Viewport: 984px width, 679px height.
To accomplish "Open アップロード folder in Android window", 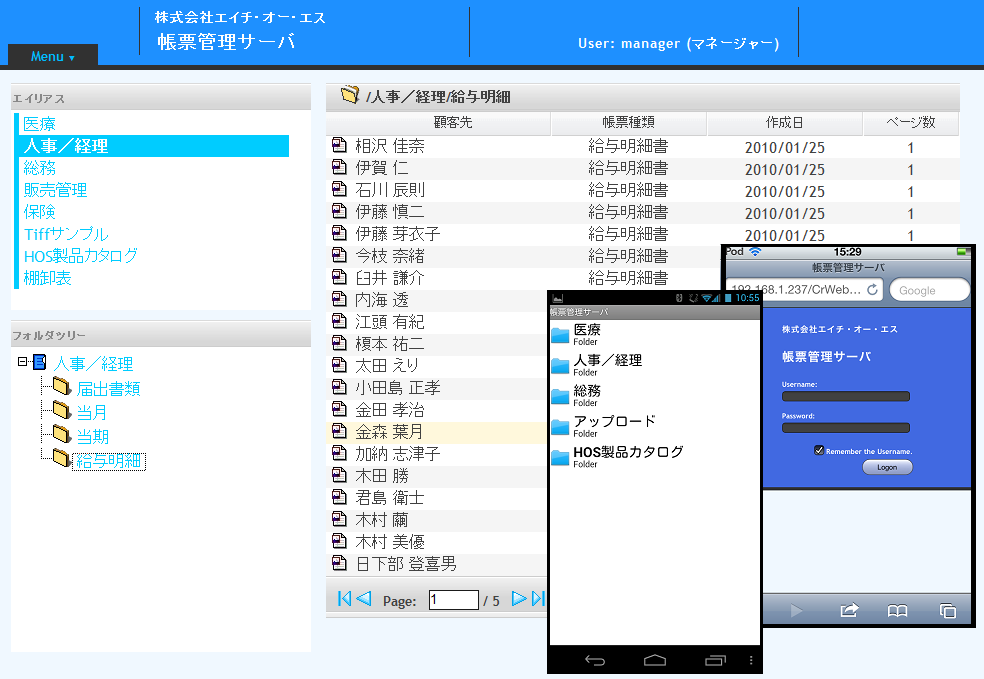I will (x=655, y=427).
